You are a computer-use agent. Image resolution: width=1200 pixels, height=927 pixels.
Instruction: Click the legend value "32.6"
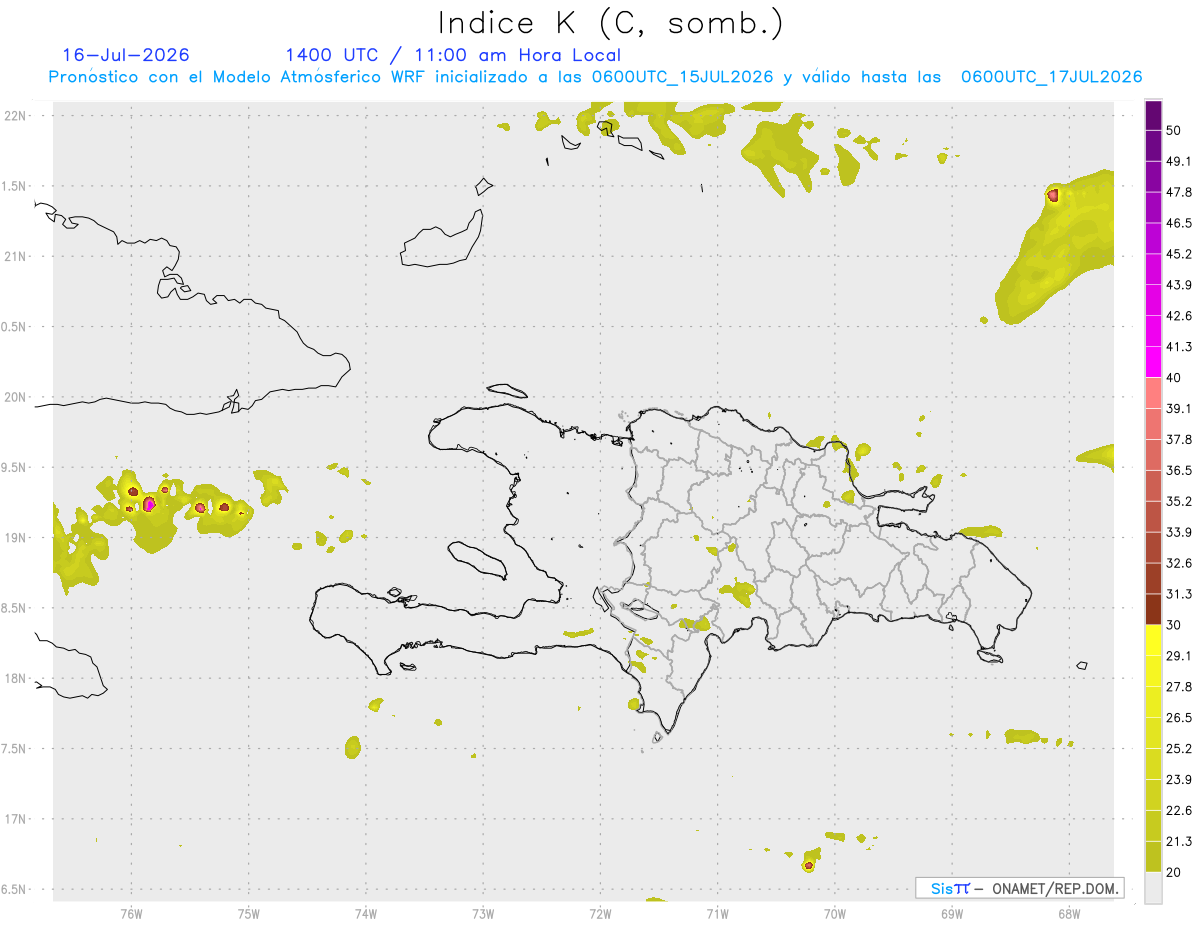[x=1179, y=562]
